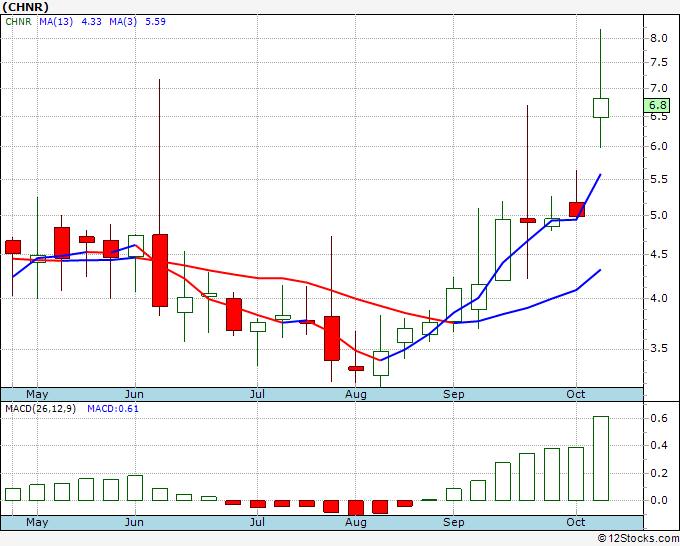Click the deepest red MACD bar at August
The height and width of the screenshot is (546, 680).
(x=356, y=507)
